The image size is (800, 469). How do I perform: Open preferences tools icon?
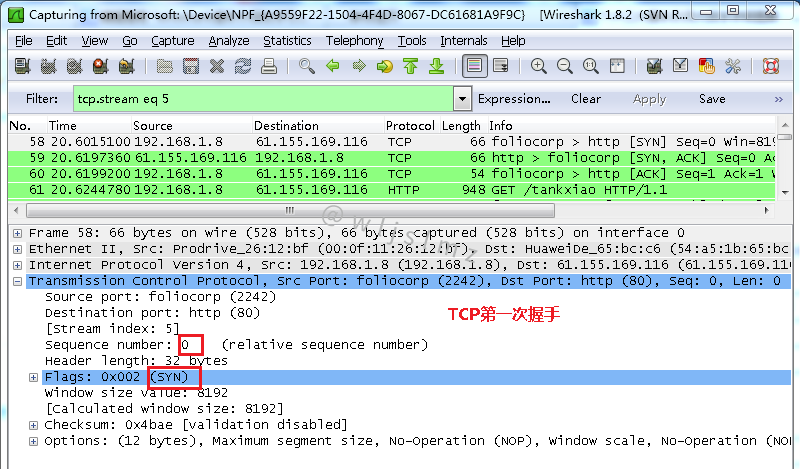(x=733, y=66)
